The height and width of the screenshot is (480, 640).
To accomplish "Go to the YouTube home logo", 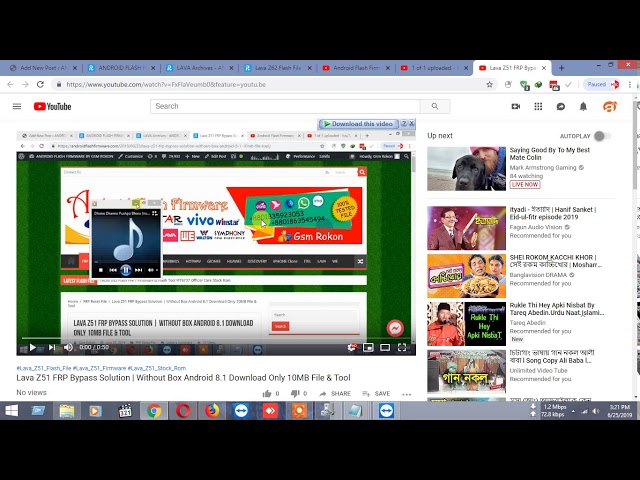I will pyautogui.click(x=52, y=107).
